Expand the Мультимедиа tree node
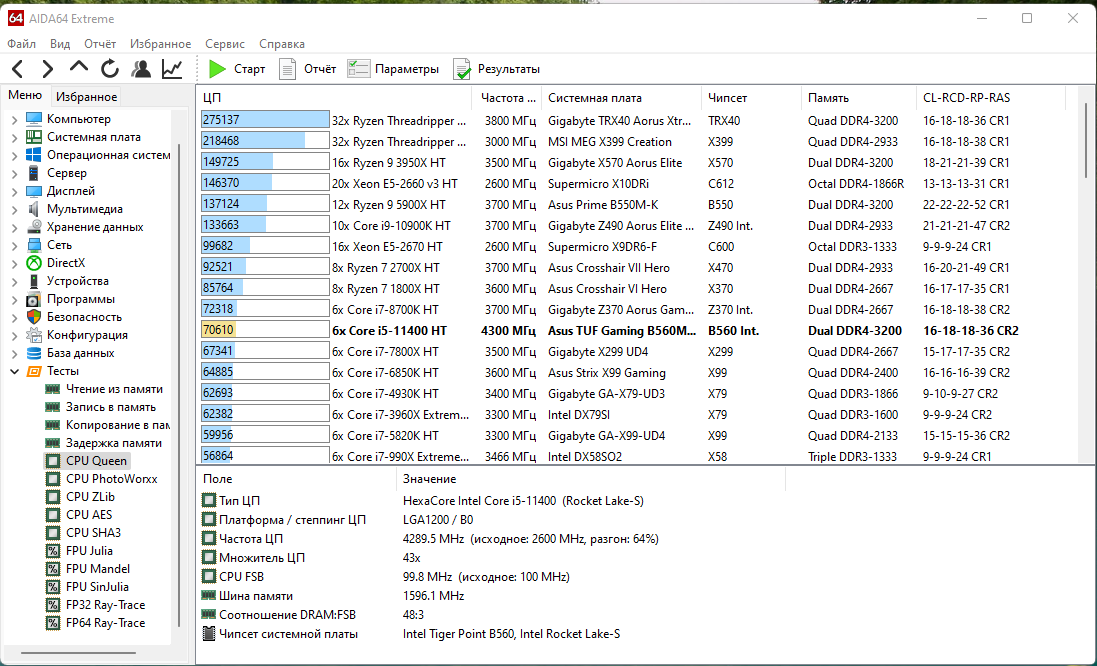The image size is (1097, 666). point(14,209)
